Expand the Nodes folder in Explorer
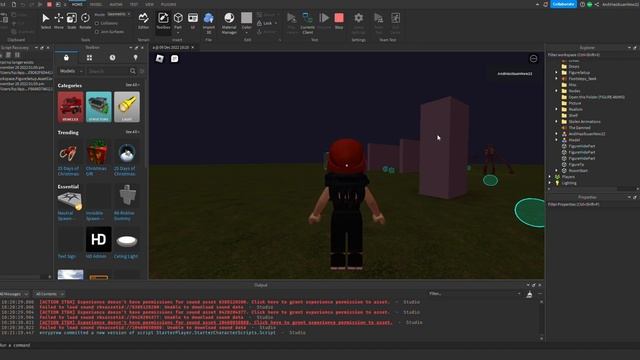The width and height of the screenshot is (640, 360). tap(556, 91)
